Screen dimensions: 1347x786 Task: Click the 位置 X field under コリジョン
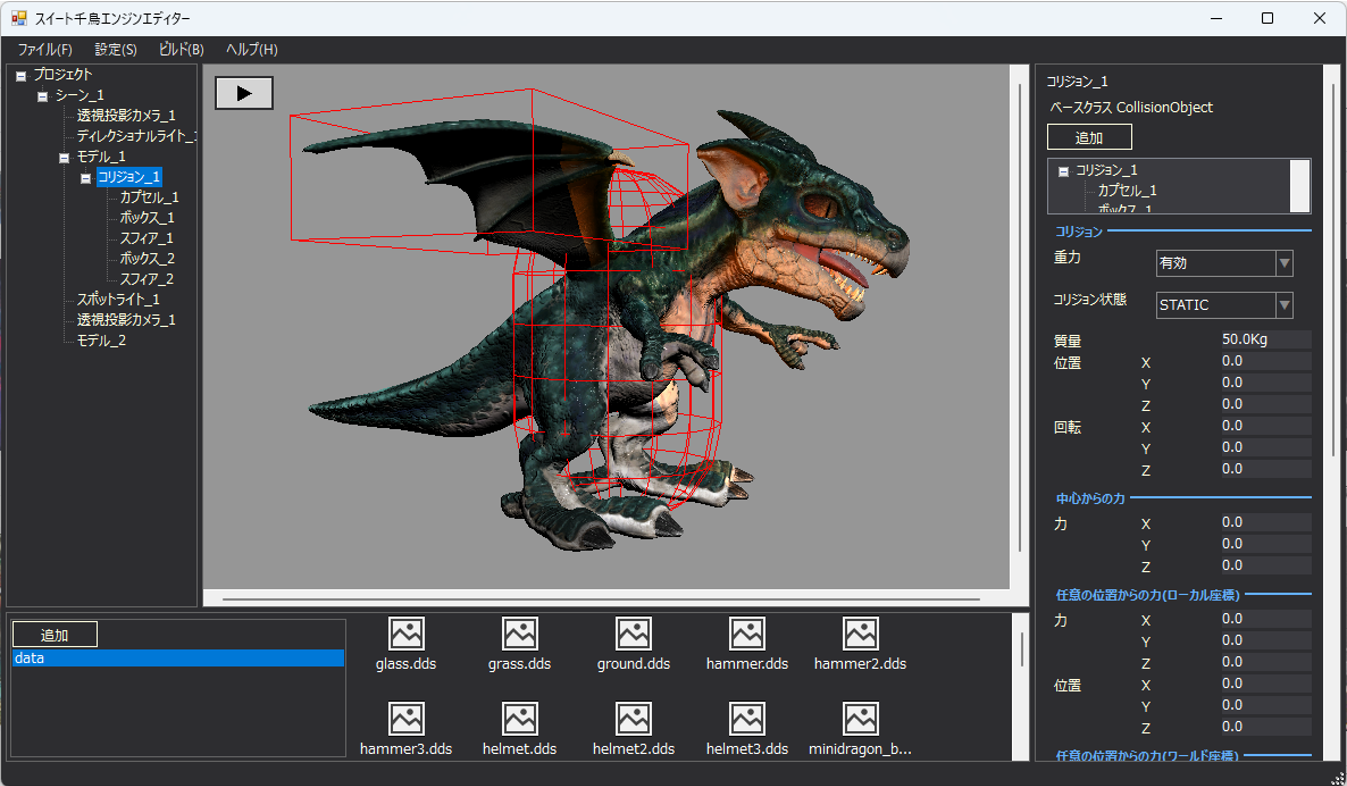coord(1266,361)
